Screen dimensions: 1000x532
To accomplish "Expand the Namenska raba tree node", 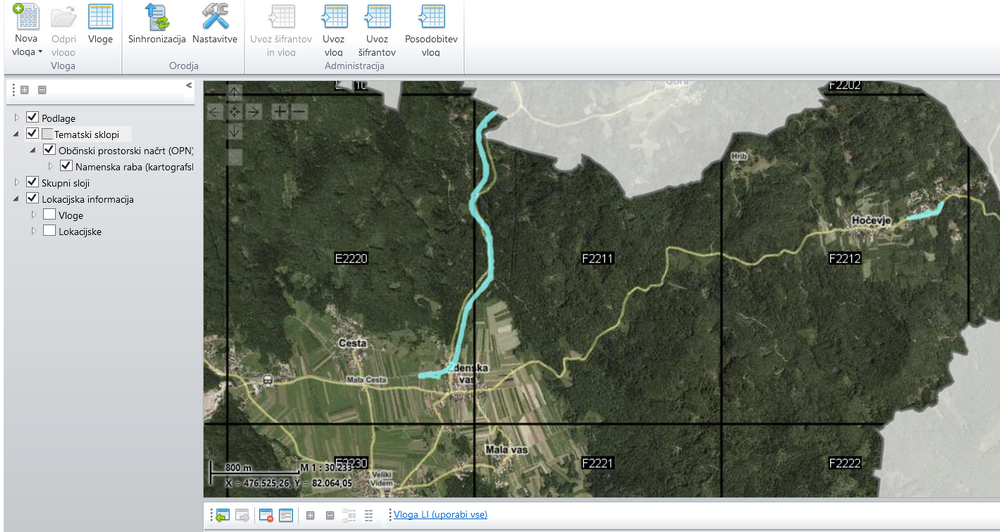I will (50, 166).
